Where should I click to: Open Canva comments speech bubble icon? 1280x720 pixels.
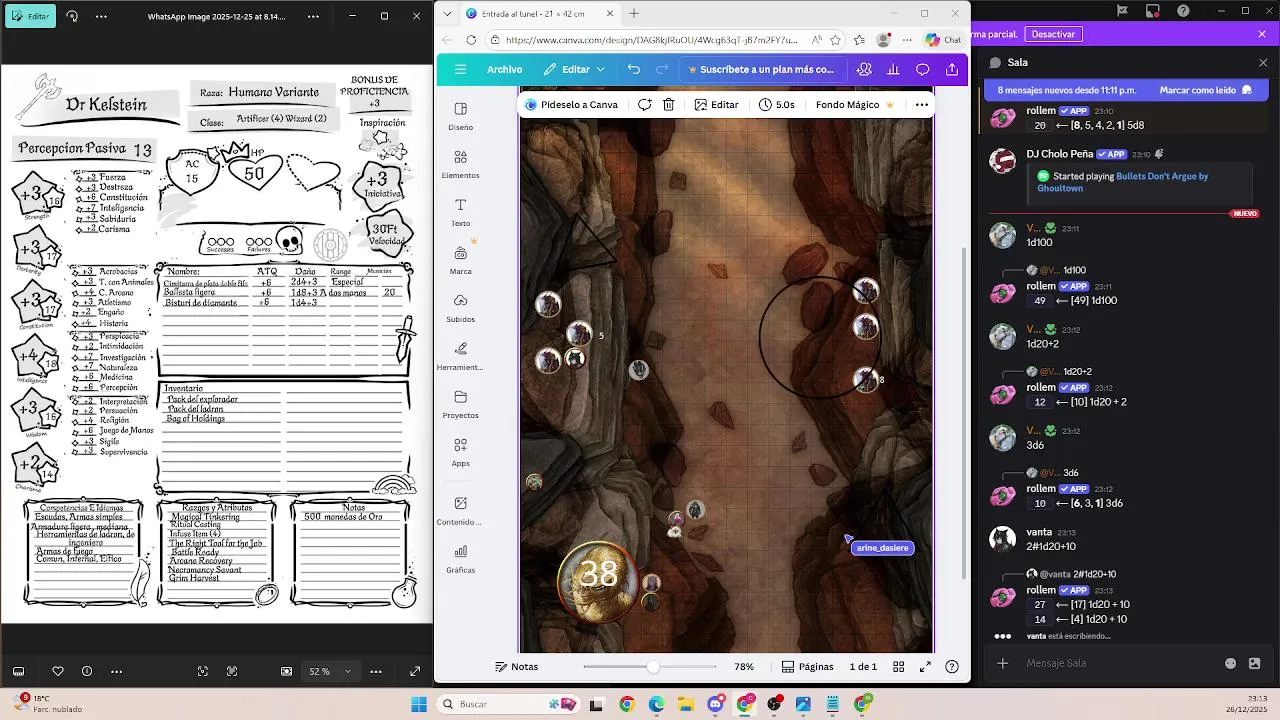coord(923,69)
